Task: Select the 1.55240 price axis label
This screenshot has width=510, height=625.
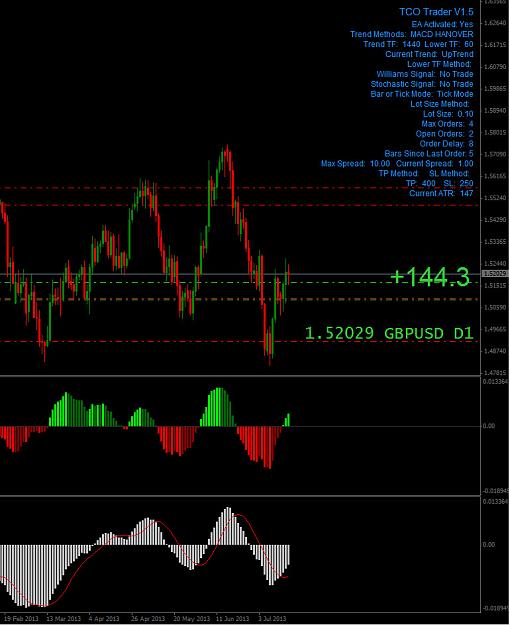Action: (494, 198)
